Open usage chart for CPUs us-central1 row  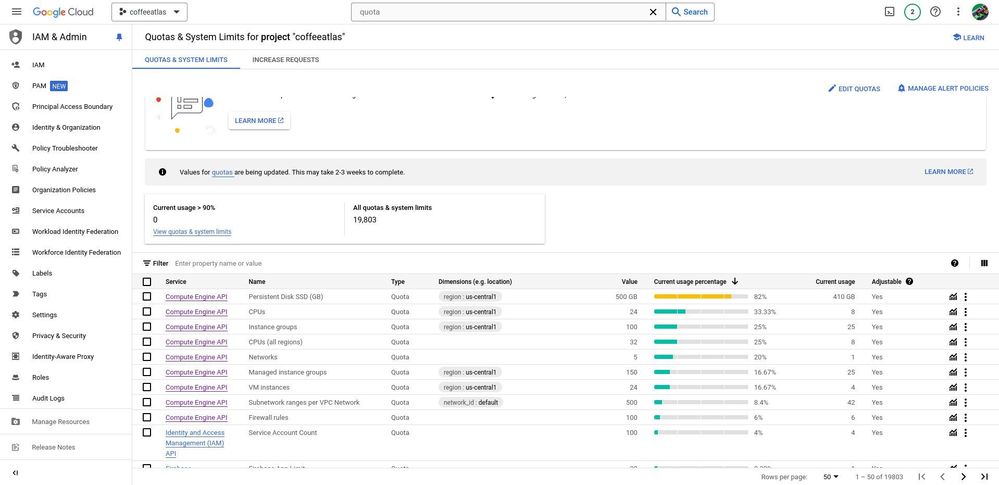click(x=953, y=312)
